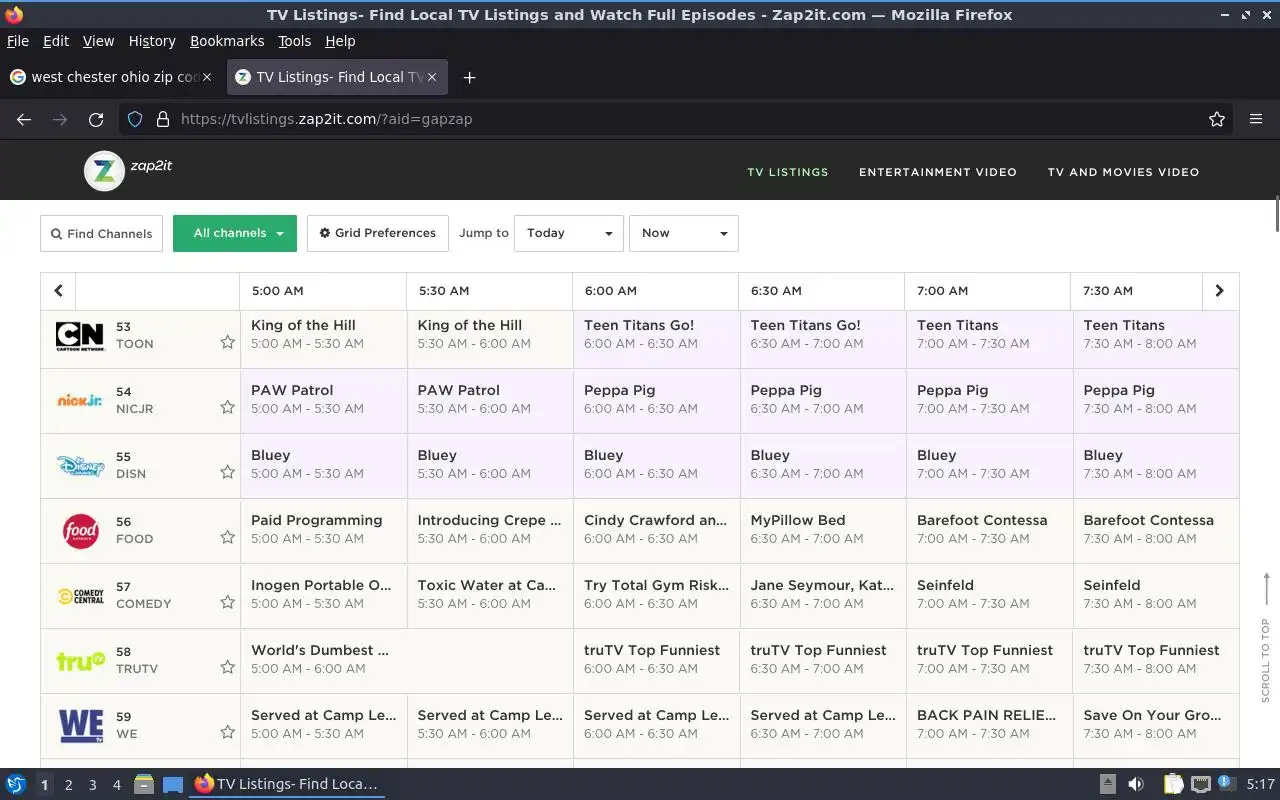Show earlier times with the left chevron
This screenshot has width=1280, height=800.
58,291
